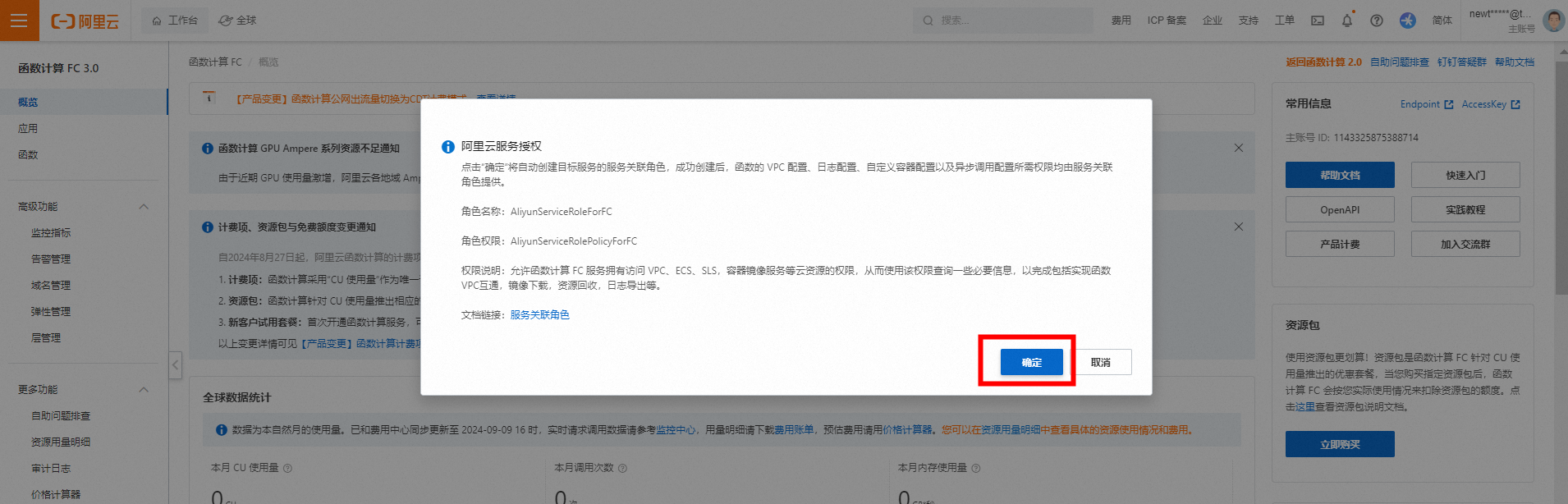Open the hamburger menu in top-left corner
This screenshot has width=1568, height=504.
(x=19, y=21)
